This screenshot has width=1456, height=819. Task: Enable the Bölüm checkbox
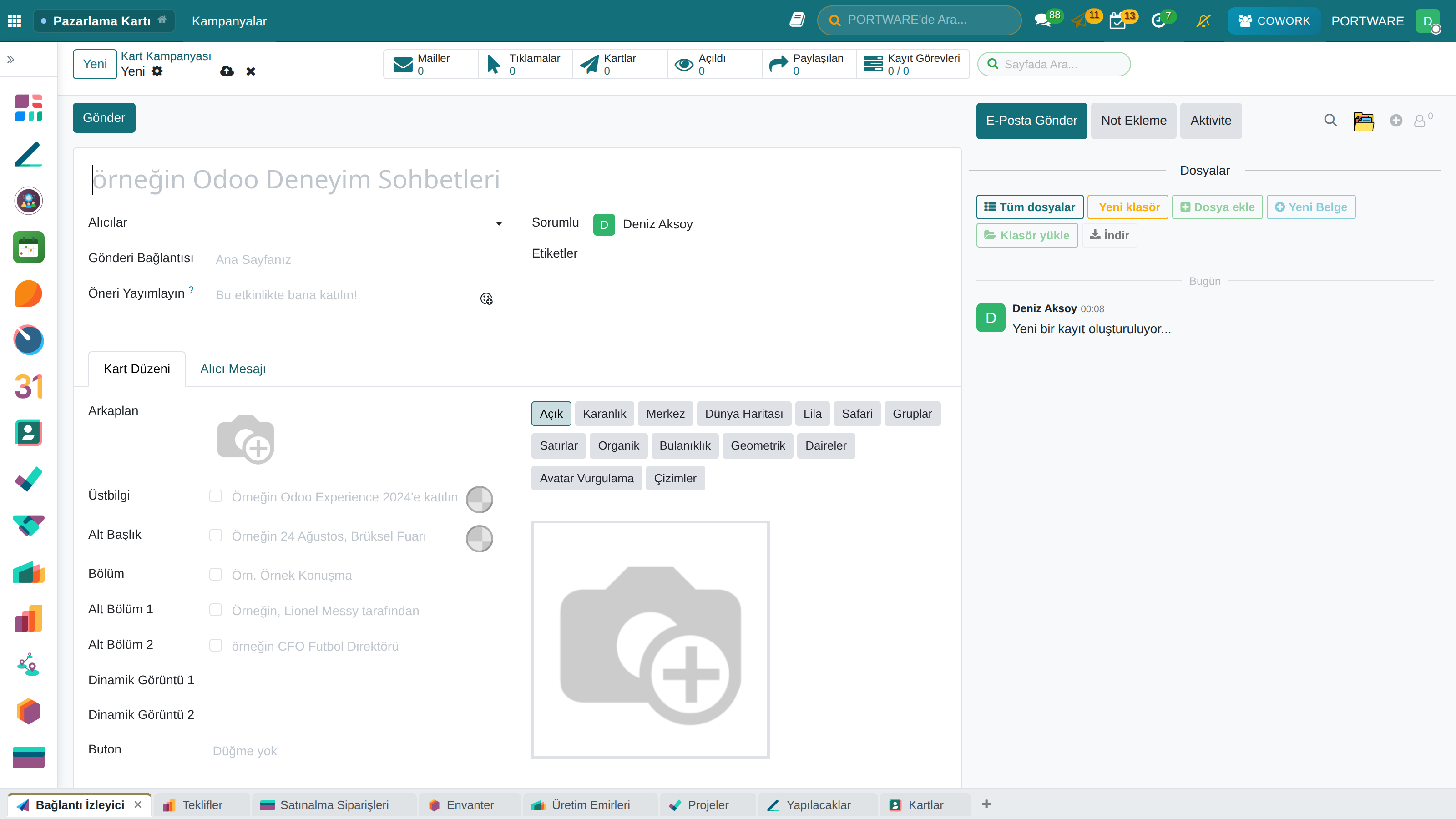(x=215, y=574)
